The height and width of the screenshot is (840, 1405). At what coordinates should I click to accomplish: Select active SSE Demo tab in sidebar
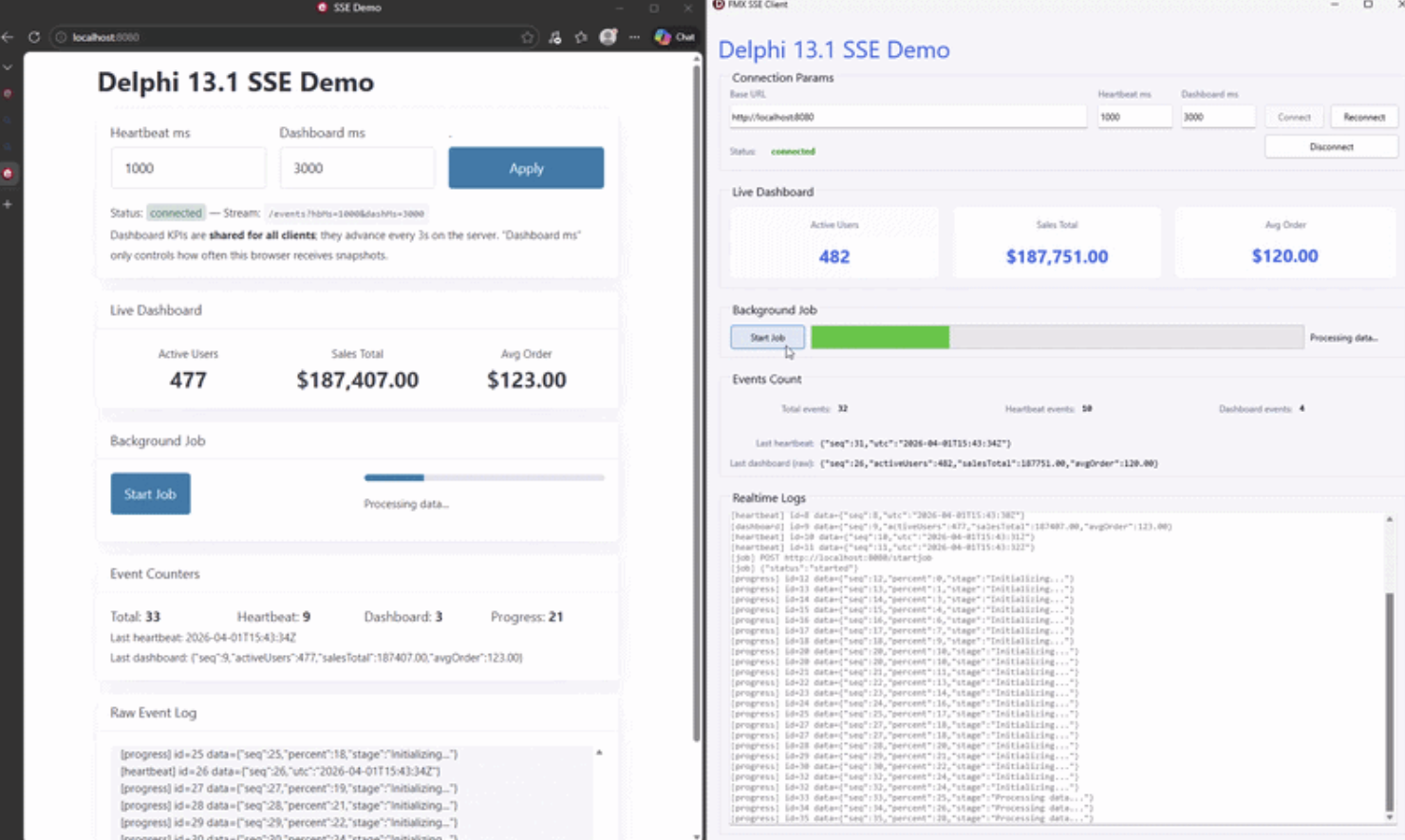pyautogui.click(x=8, y=174)
